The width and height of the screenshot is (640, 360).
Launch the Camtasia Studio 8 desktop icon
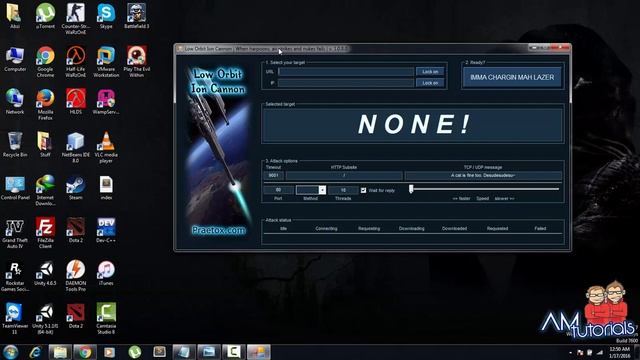[106, 319]
